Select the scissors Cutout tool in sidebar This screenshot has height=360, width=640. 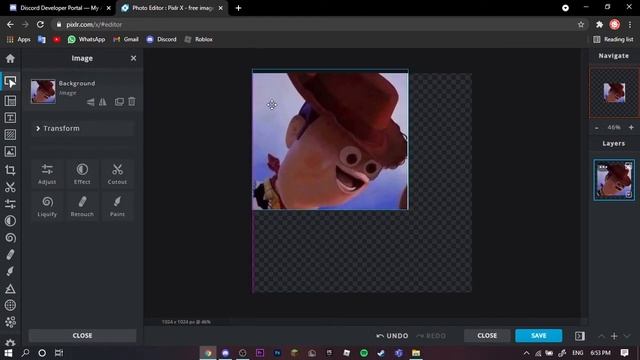click(10, 187)
